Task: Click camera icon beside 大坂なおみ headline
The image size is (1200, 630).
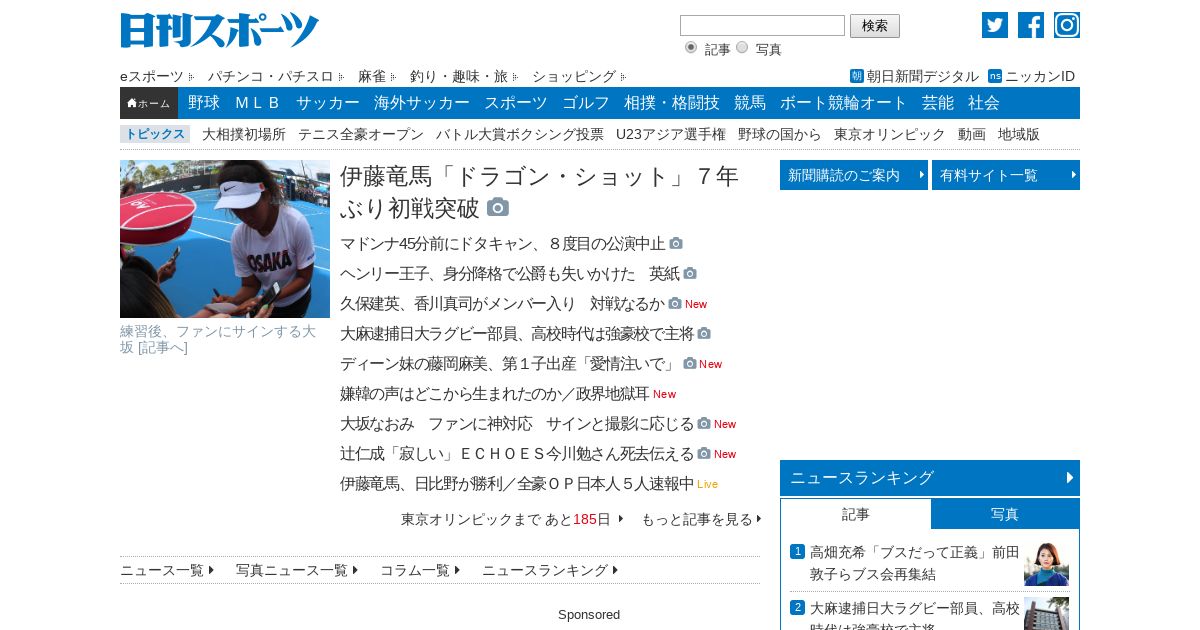Action: pyautogui.click(x=704, y=423)
